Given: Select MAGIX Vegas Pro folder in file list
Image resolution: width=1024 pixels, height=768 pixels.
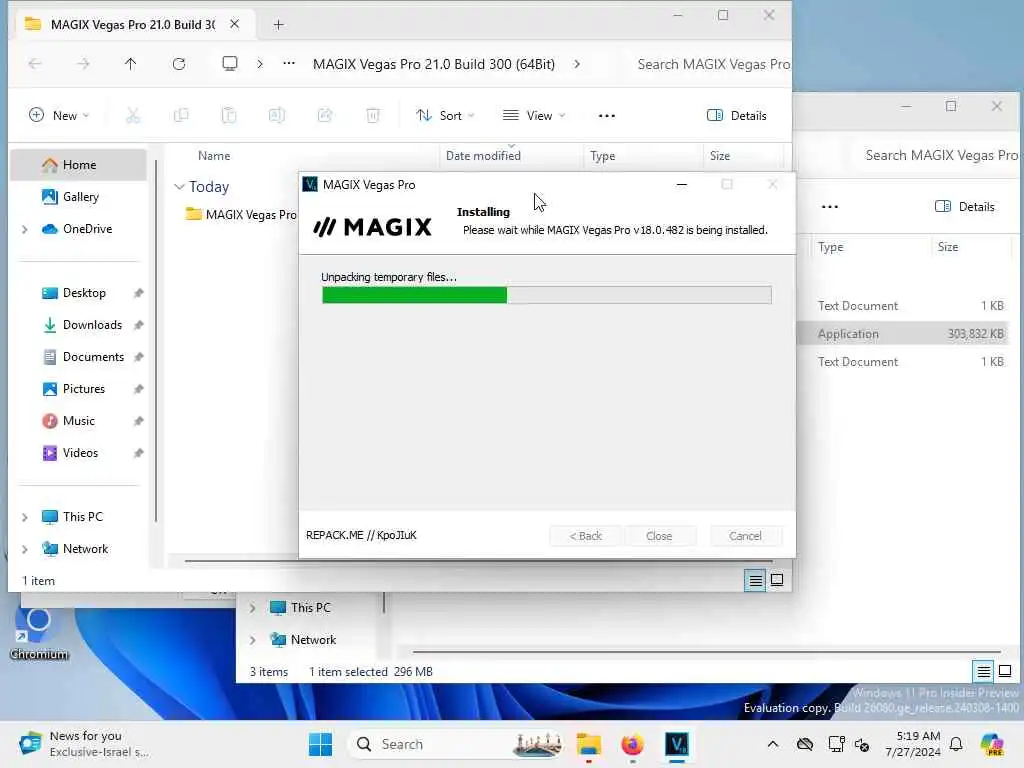Looking at the screenshot, I should 240,215.
